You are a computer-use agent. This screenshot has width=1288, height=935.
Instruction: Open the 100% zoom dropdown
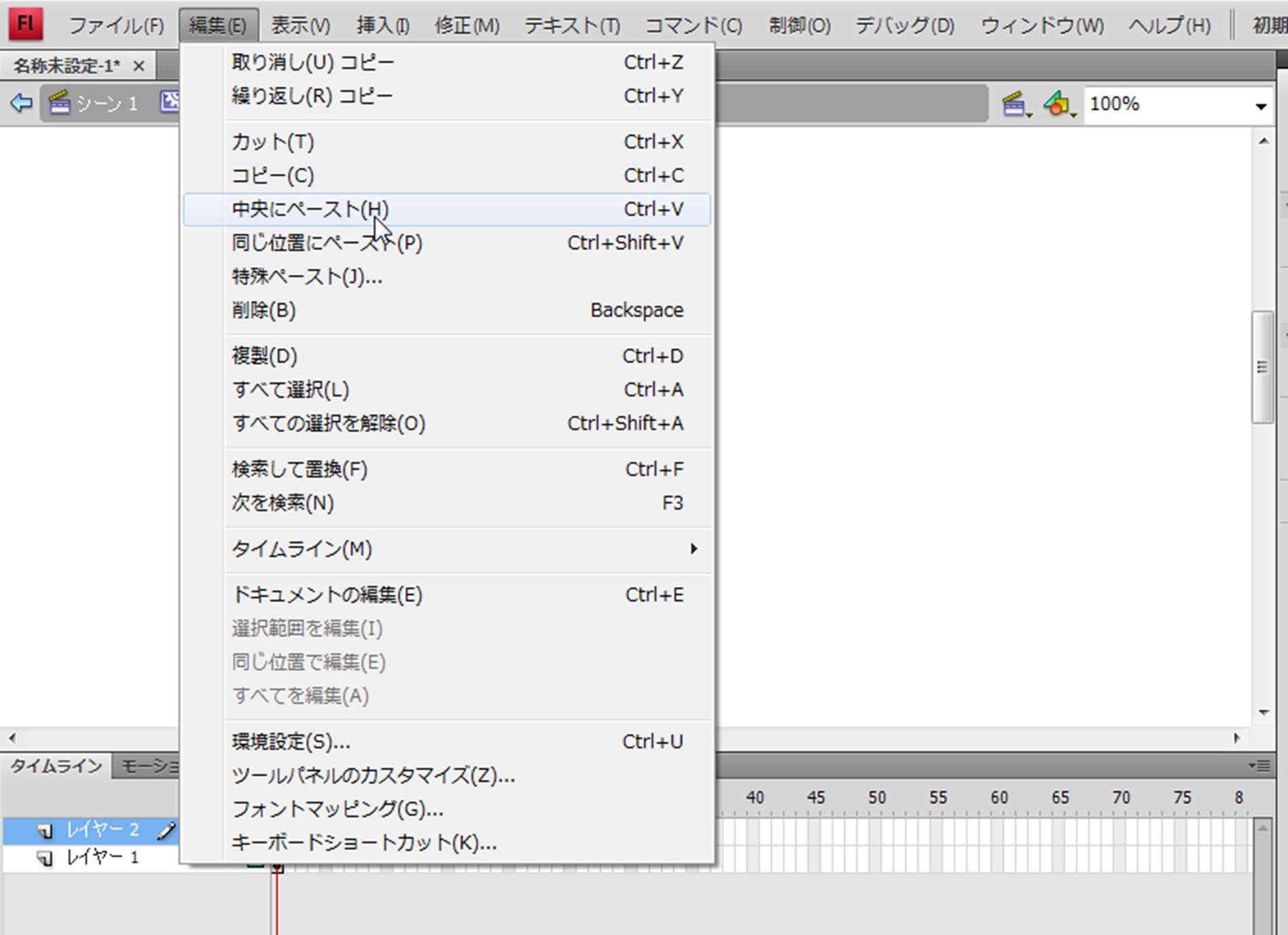(1261, 105)
